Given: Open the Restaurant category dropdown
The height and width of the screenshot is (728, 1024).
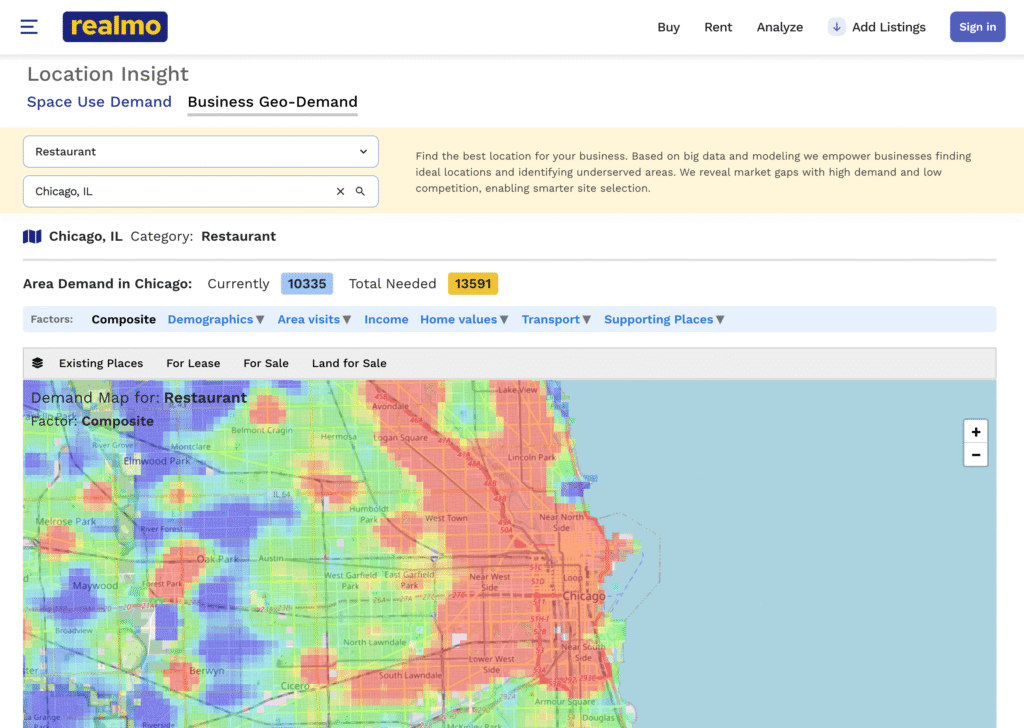Looking at the screenshot, I should pyautogui.click(x=200, y=152).
